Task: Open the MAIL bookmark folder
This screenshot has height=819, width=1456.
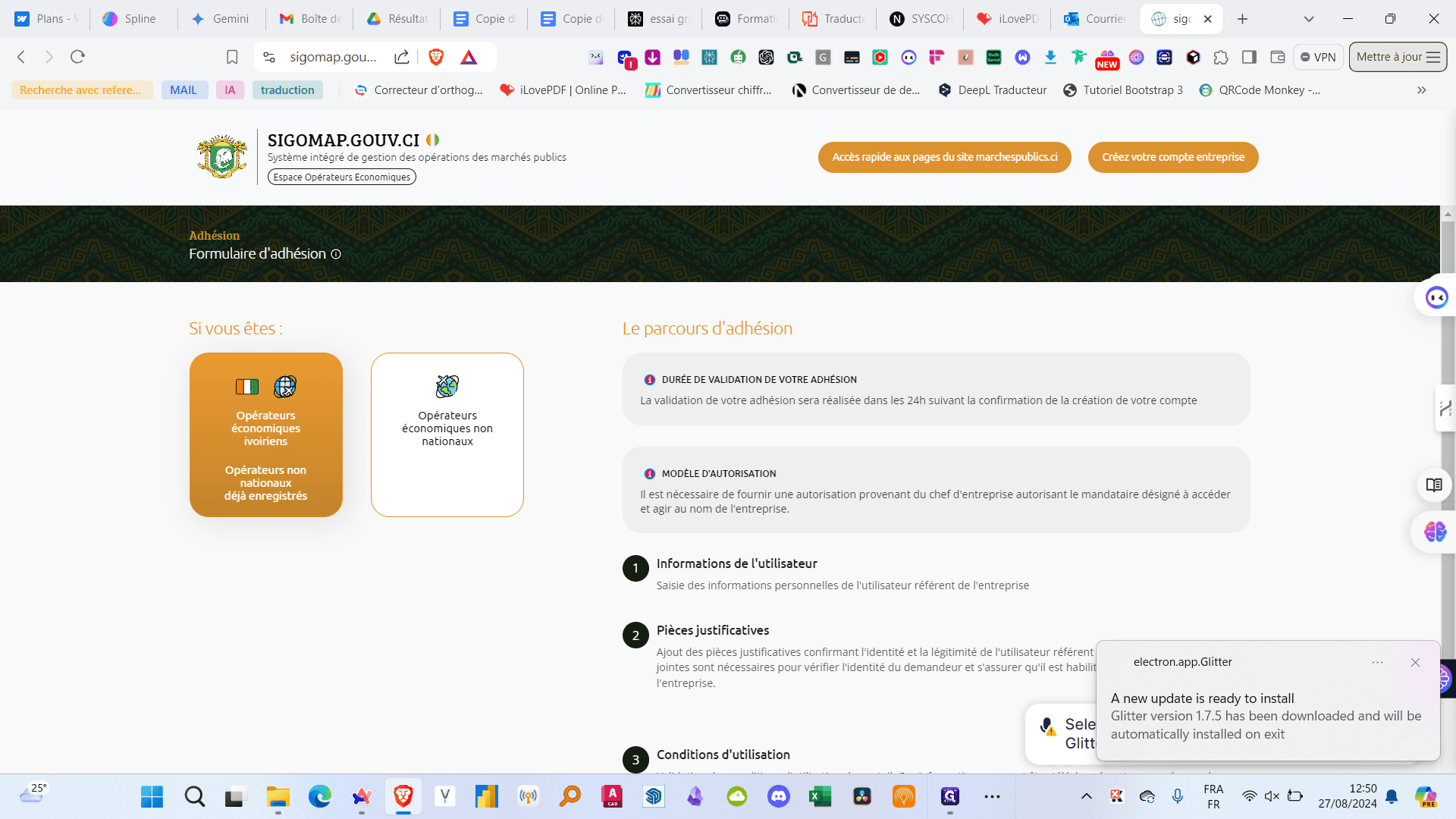Action: tap(184, 90)
